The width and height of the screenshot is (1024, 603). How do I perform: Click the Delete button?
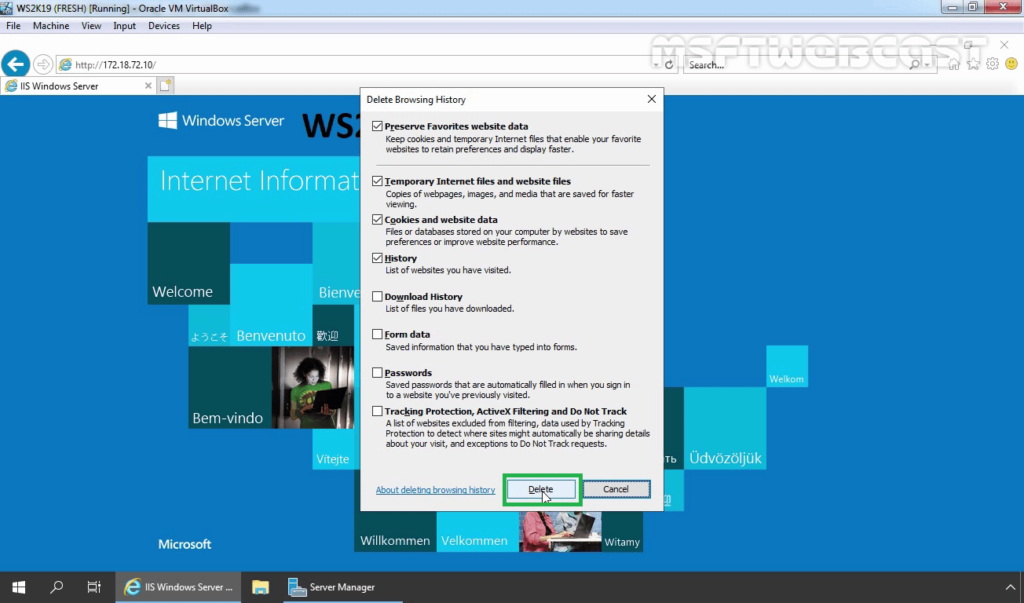point(541,489)
